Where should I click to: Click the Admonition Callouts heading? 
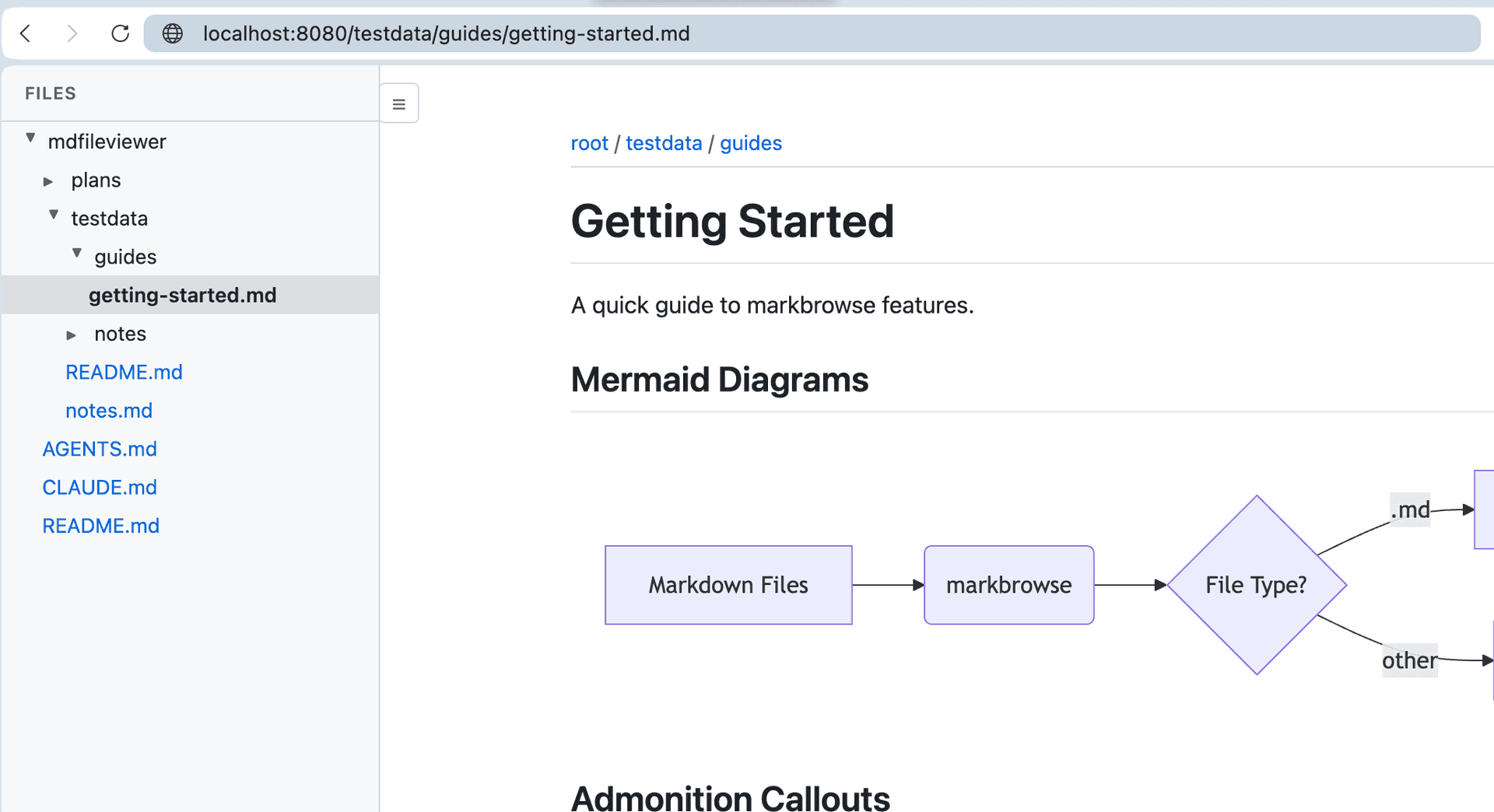730,797
